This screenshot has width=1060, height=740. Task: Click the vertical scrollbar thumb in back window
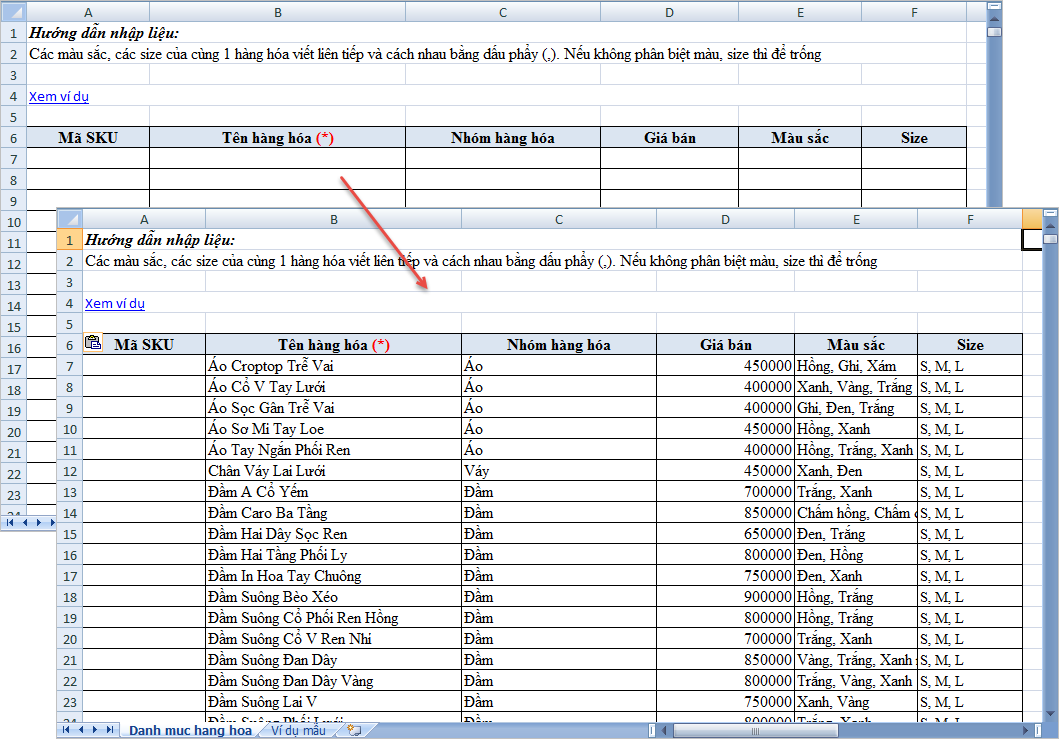pos(994,31)
